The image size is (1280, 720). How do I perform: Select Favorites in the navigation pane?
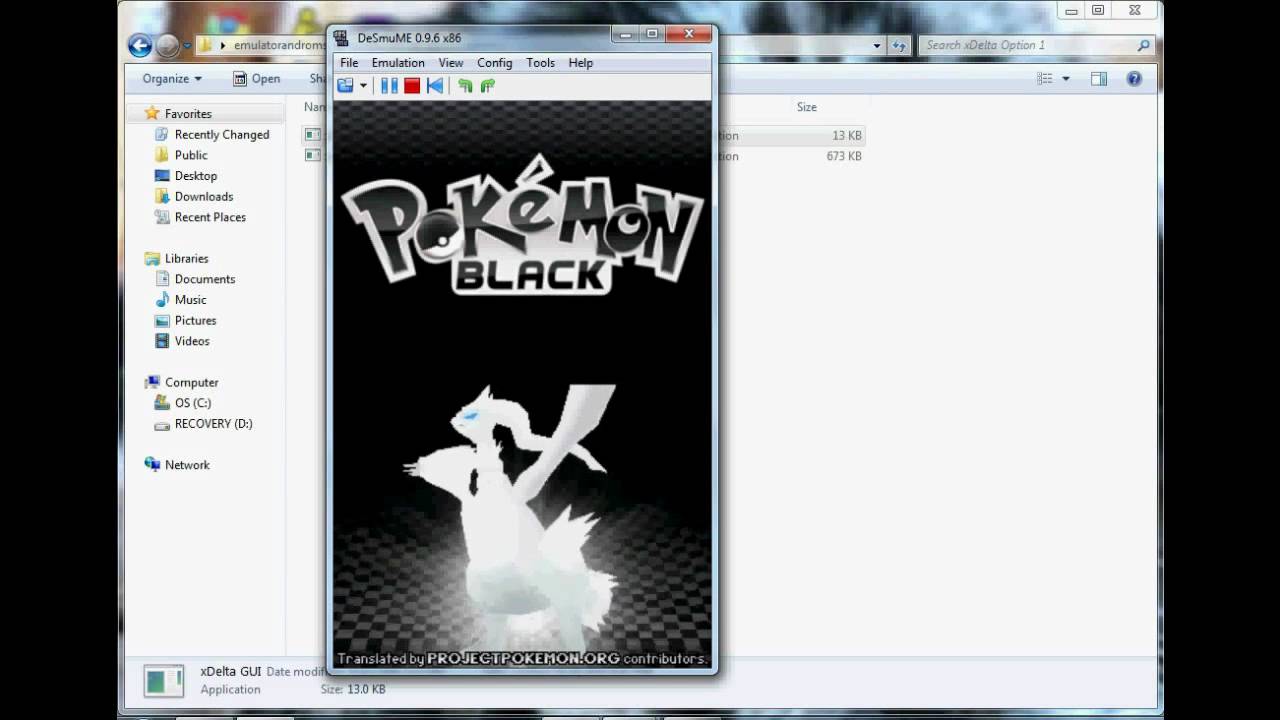click(187, 114)
